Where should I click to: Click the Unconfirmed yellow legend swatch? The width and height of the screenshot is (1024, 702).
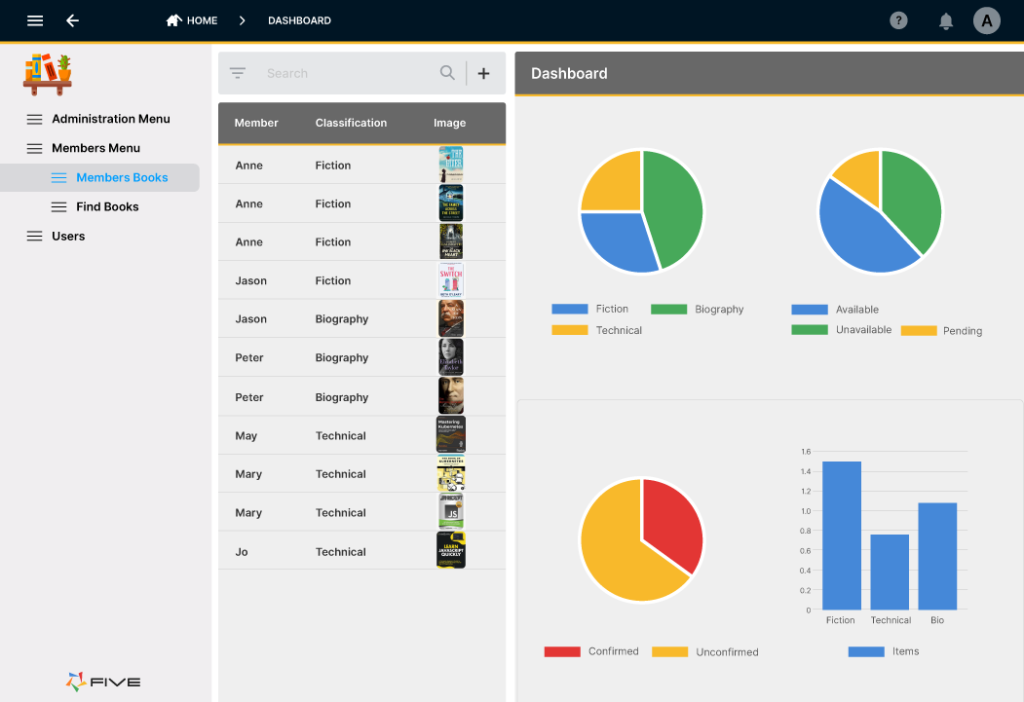point(670,652)
